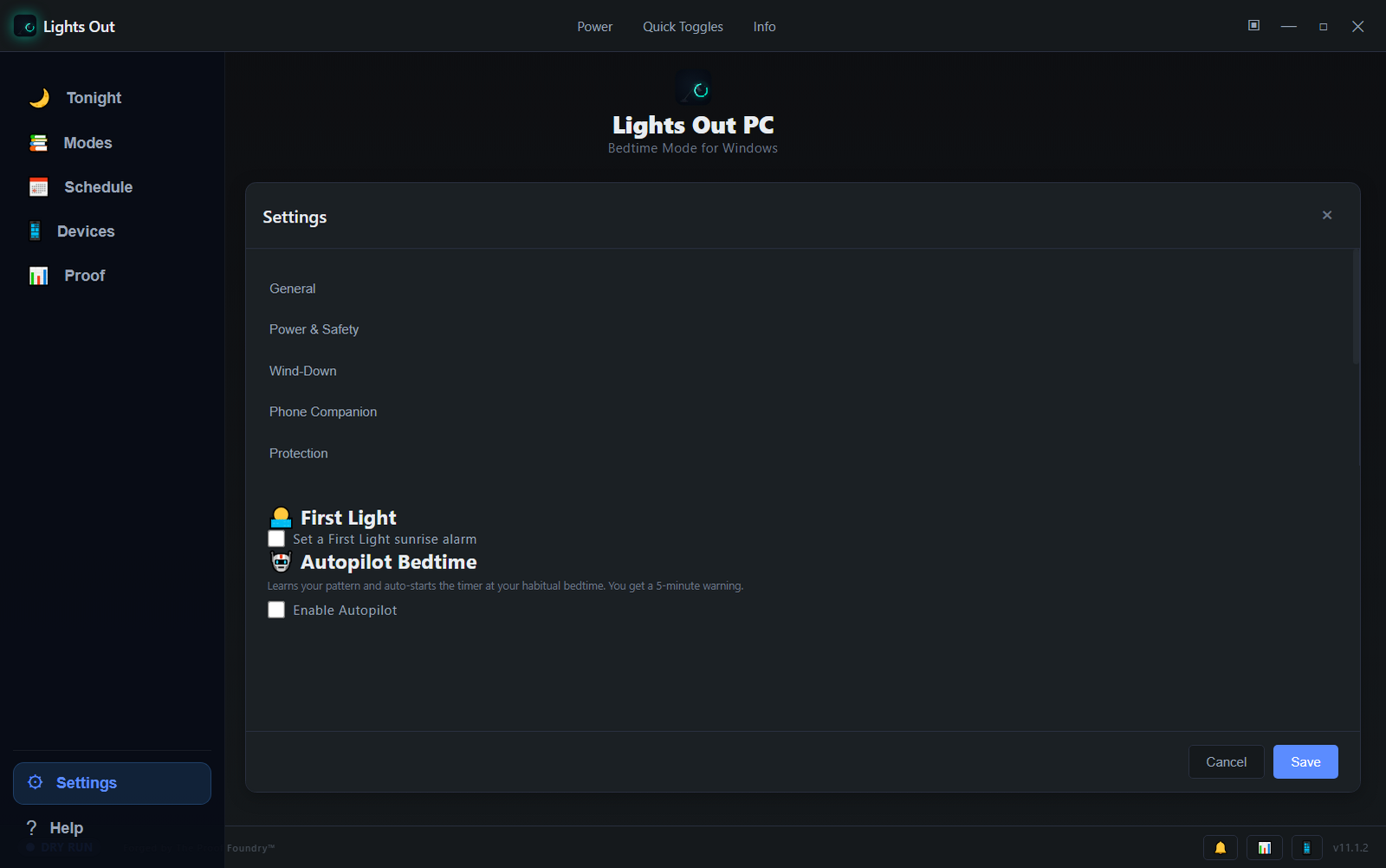Click the Foundry label in footer

click(251, 848)
